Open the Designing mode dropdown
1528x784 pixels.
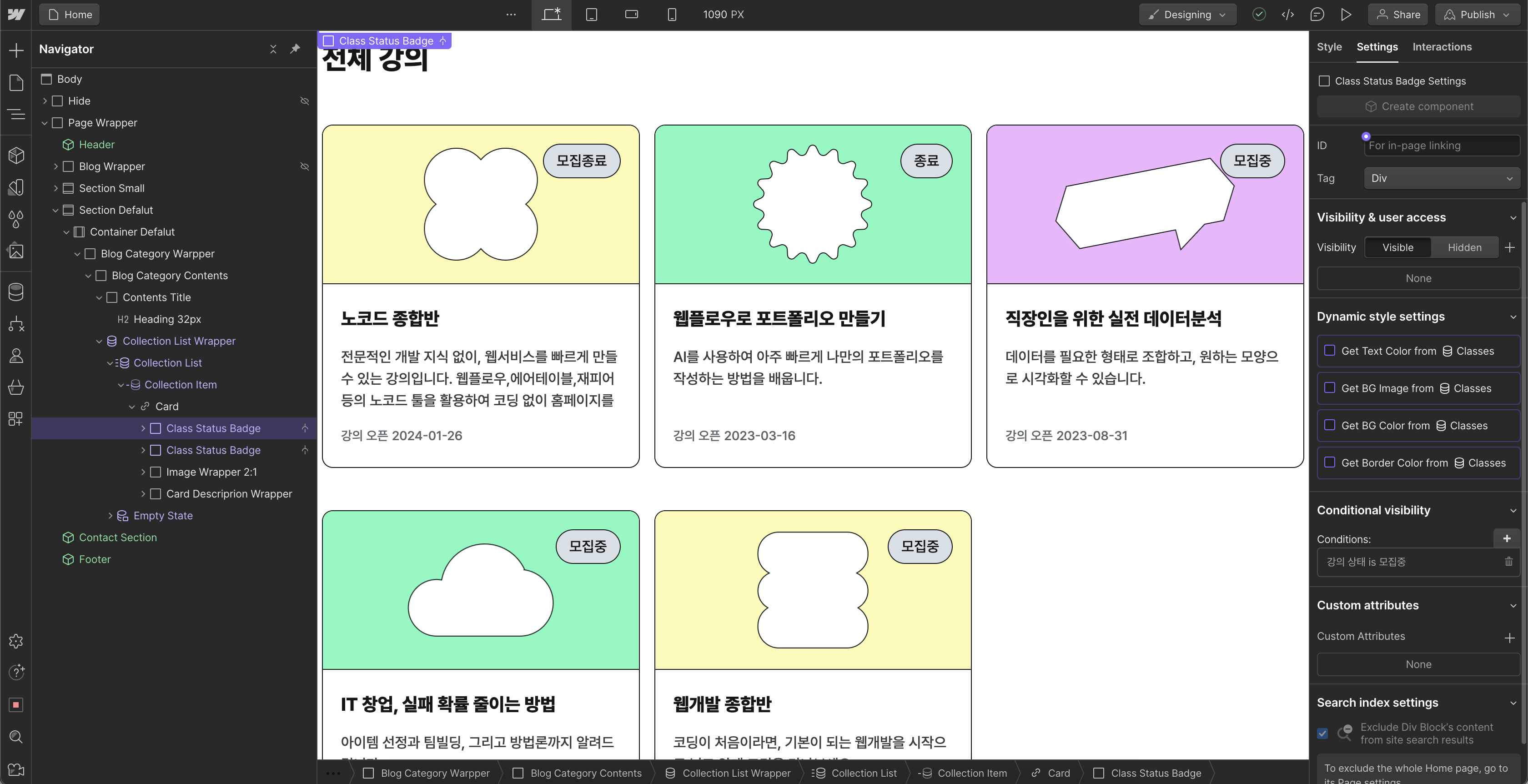[x=1187, y=14]
